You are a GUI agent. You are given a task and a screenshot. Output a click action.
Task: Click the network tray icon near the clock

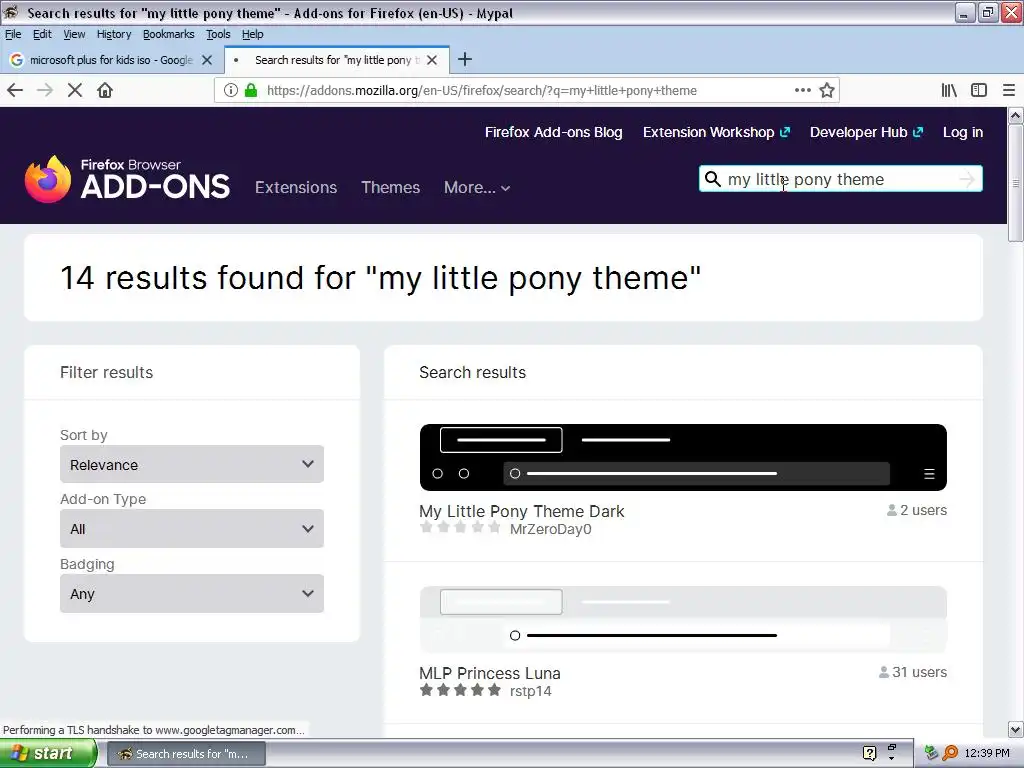pos(932,753)
